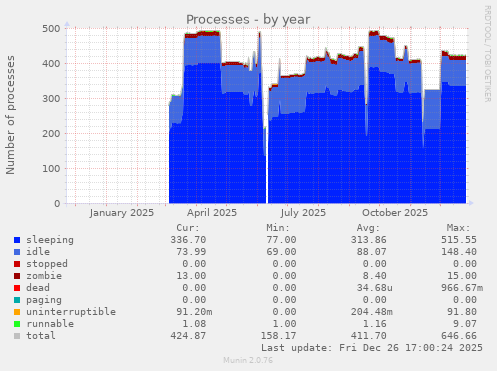The height and width of the screenshot is (371, 497).
Task: Click the stopped legend color swatch
Action: (x=17, y=264)
